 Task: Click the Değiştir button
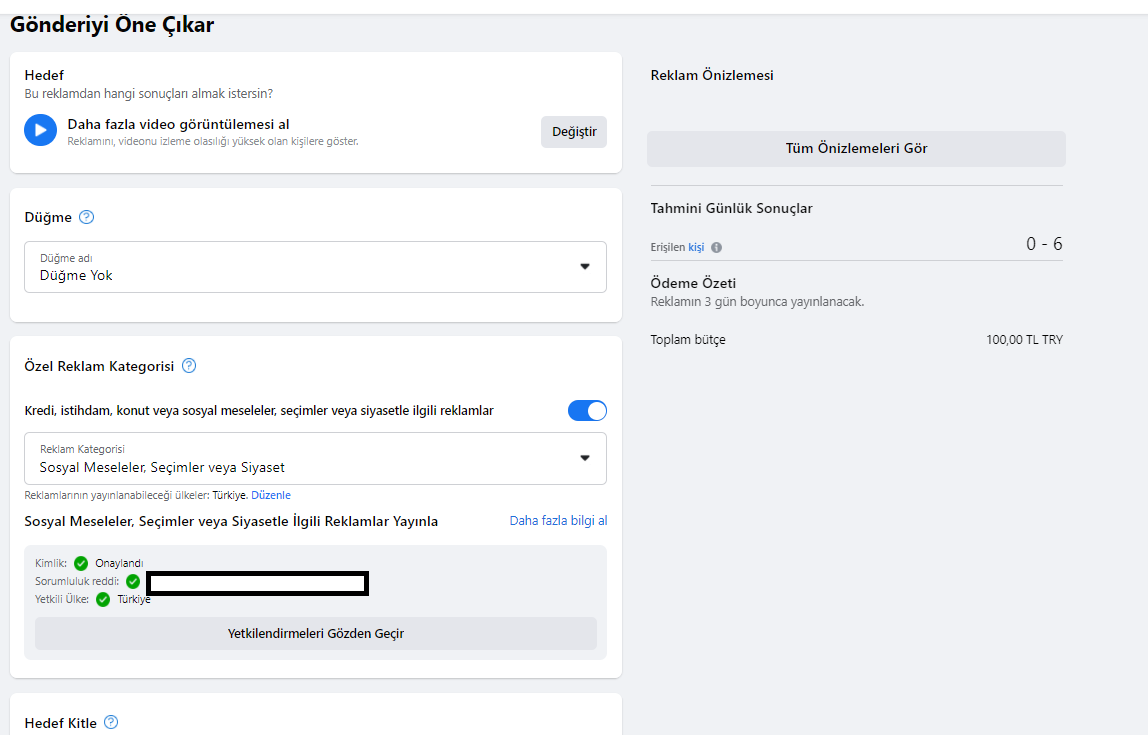(x=574, y=132)
